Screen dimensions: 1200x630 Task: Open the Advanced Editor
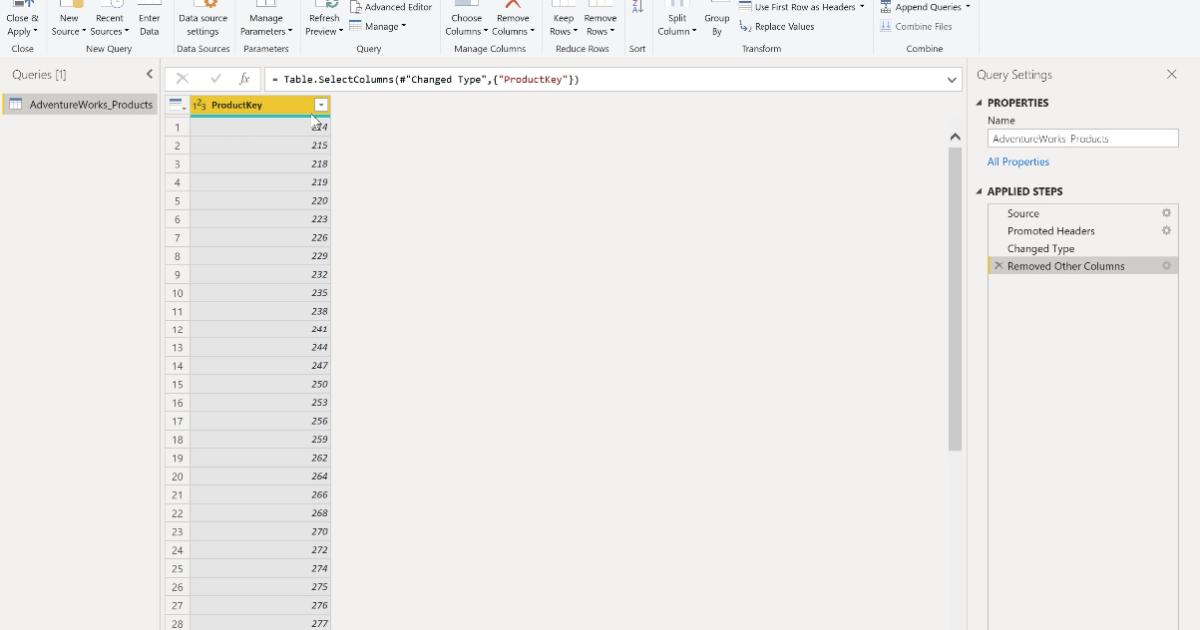(392, 6)
